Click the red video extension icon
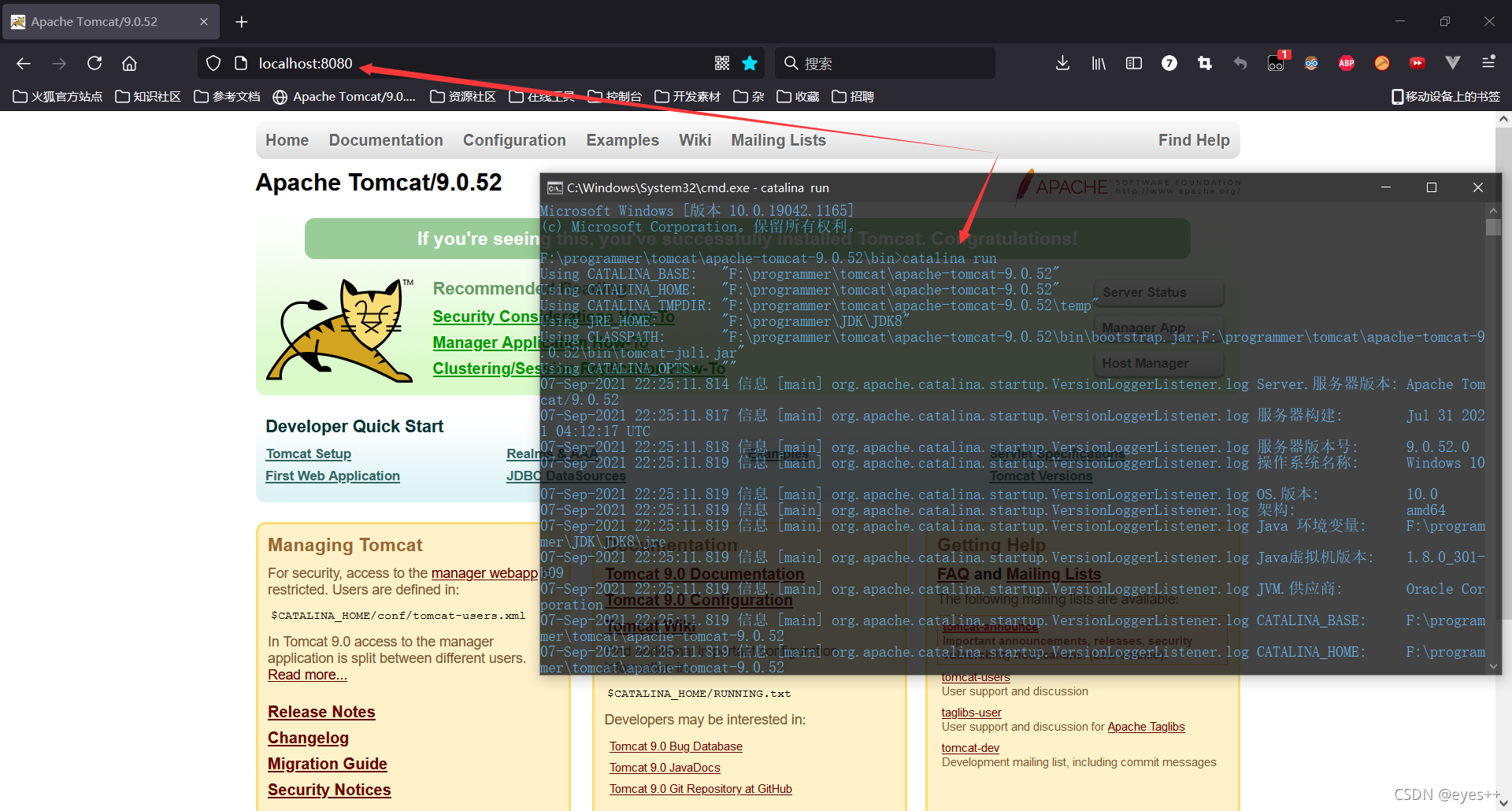This screenshot has width=1512, height=811. click(1417, 63)
